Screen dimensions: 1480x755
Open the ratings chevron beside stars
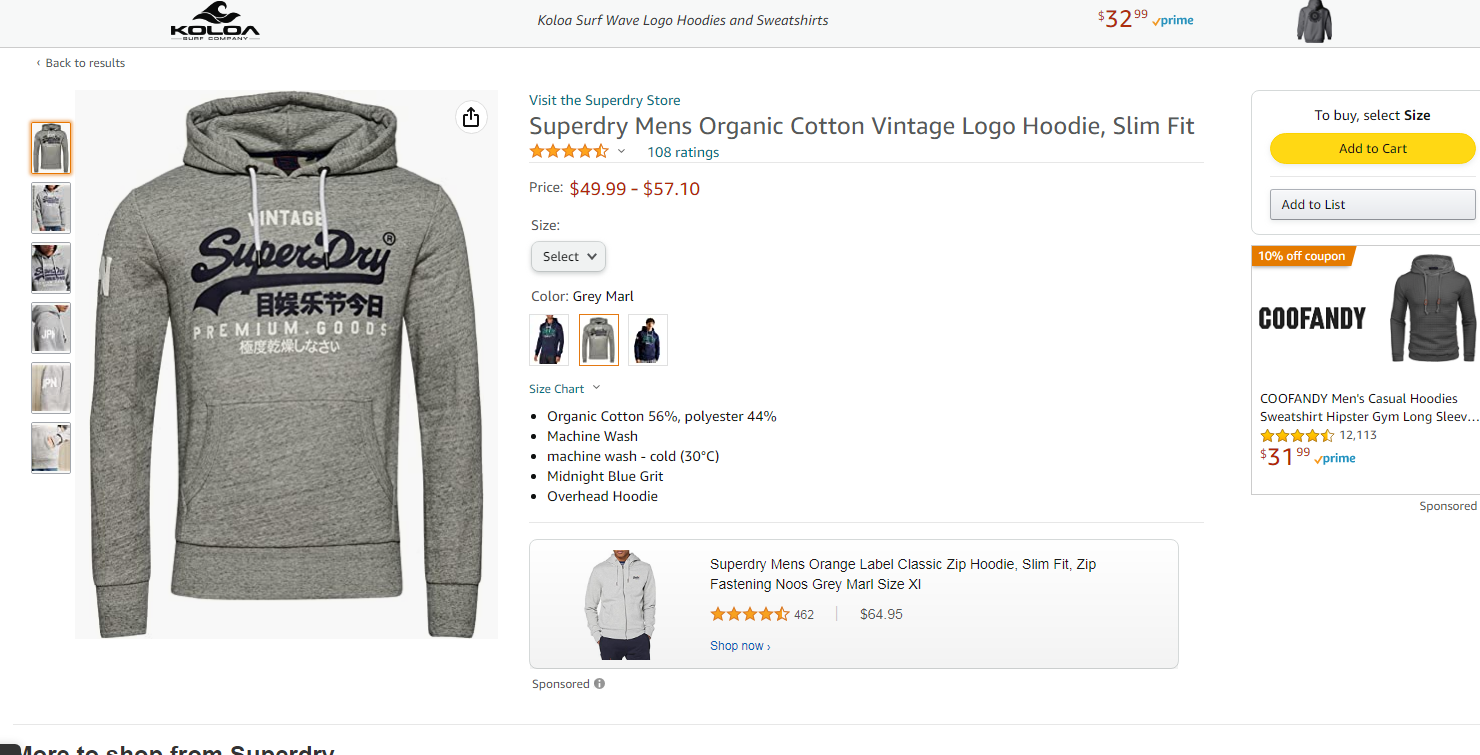click(x=621, y=152)
